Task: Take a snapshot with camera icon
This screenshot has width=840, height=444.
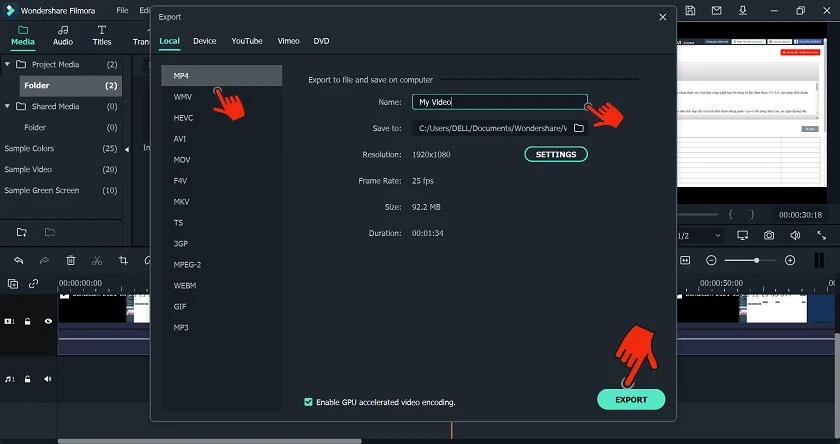Action: 769,236
